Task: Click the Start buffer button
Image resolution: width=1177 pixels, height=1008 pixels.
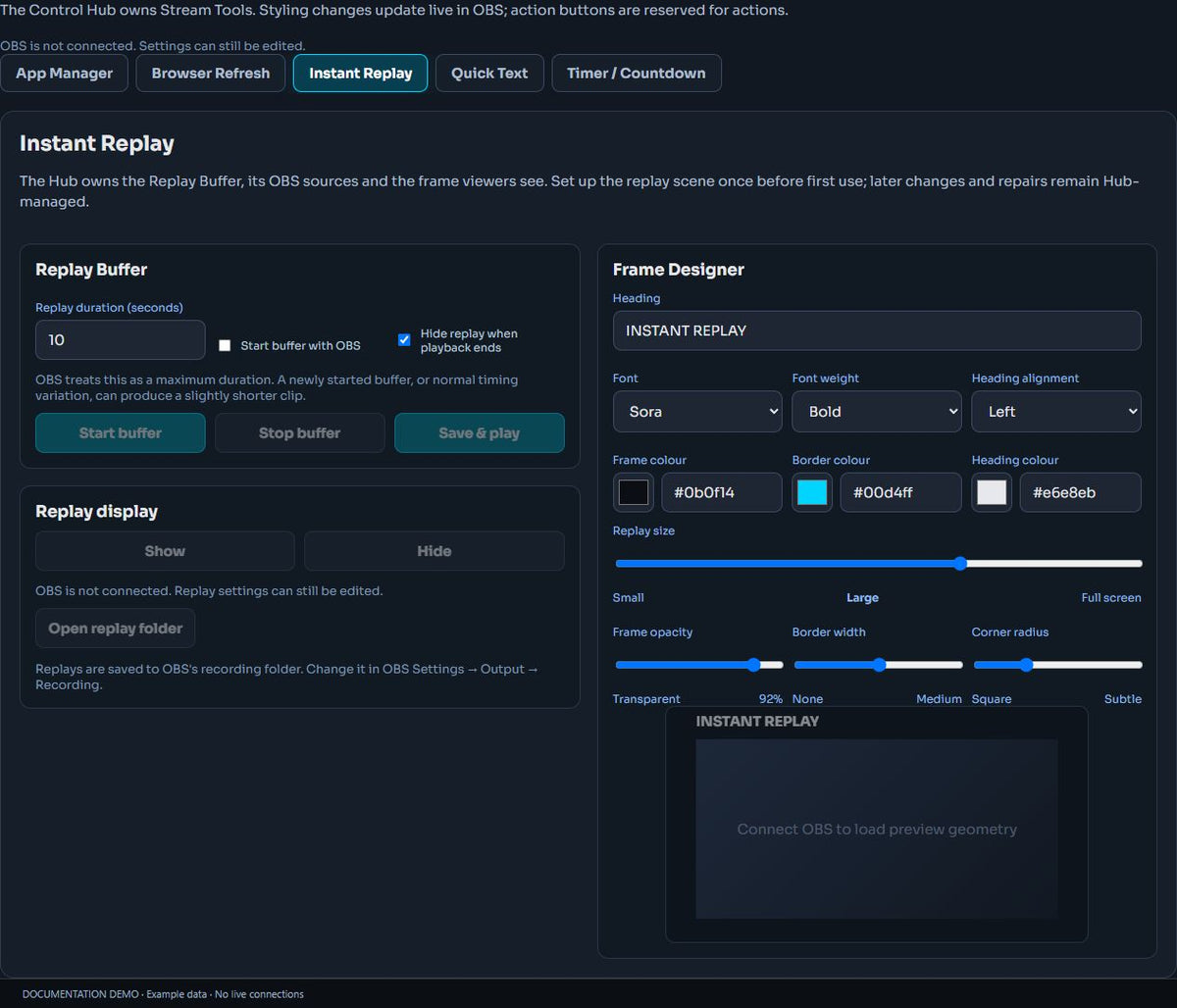Action: coord(121,432)
